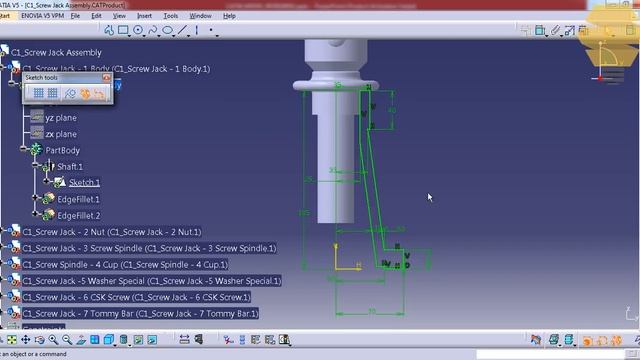Image resolution: width=640 pixels, height=360 pixels.
Task: Open the Window menu
Action: point(200,16)
